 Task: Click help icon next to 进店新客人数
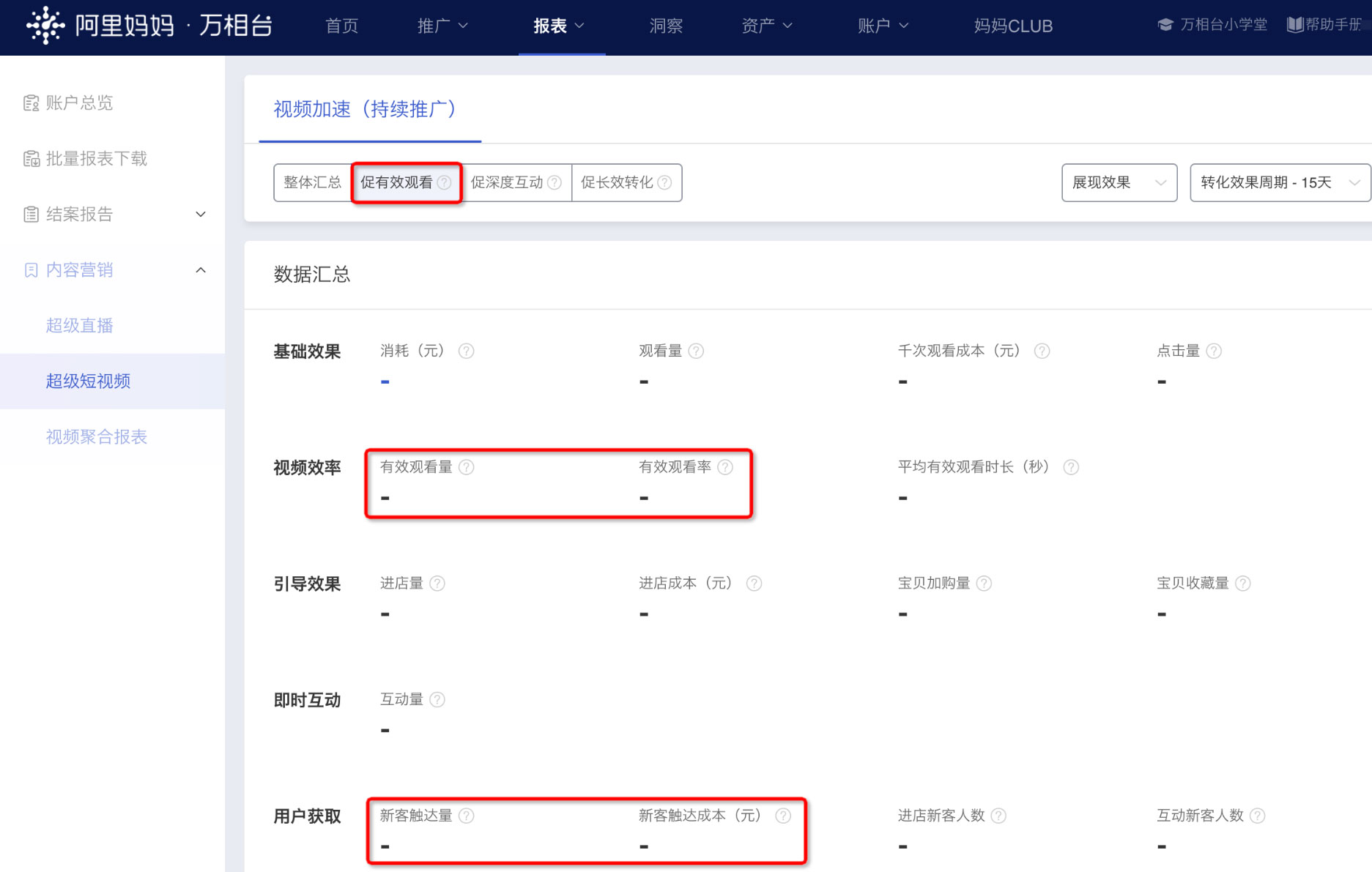tap(998, 816)
